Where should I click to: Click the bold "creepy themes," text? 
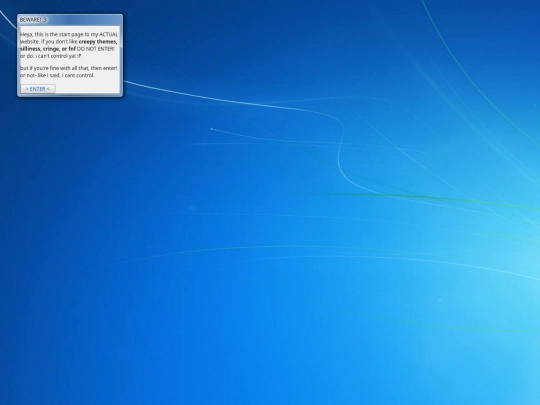tap(98, 42)
